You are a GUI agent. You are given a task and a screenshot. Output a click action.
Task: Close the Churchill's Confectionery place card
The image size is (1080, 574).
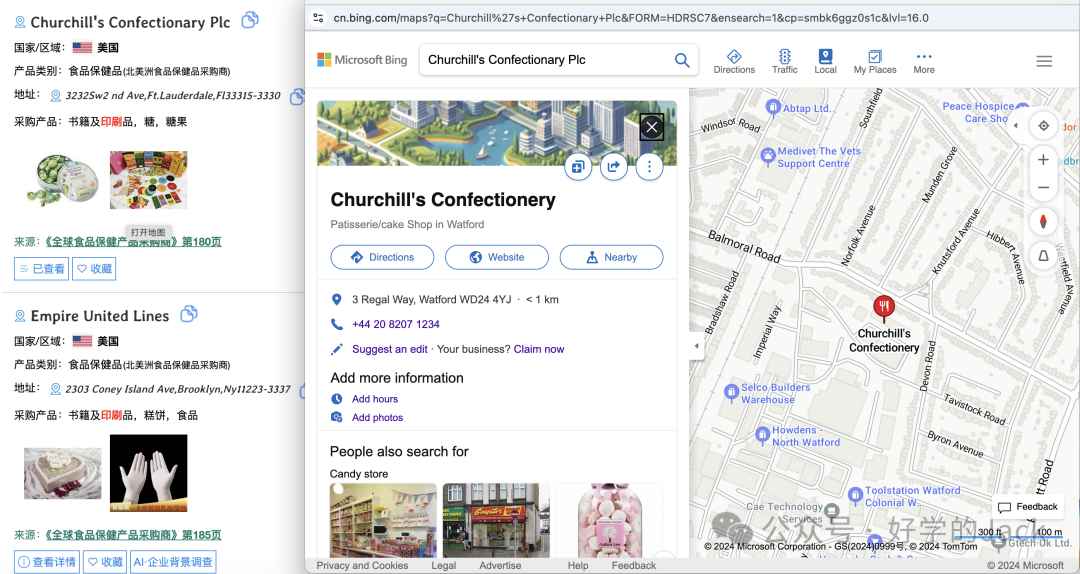(x=652, y=127)
